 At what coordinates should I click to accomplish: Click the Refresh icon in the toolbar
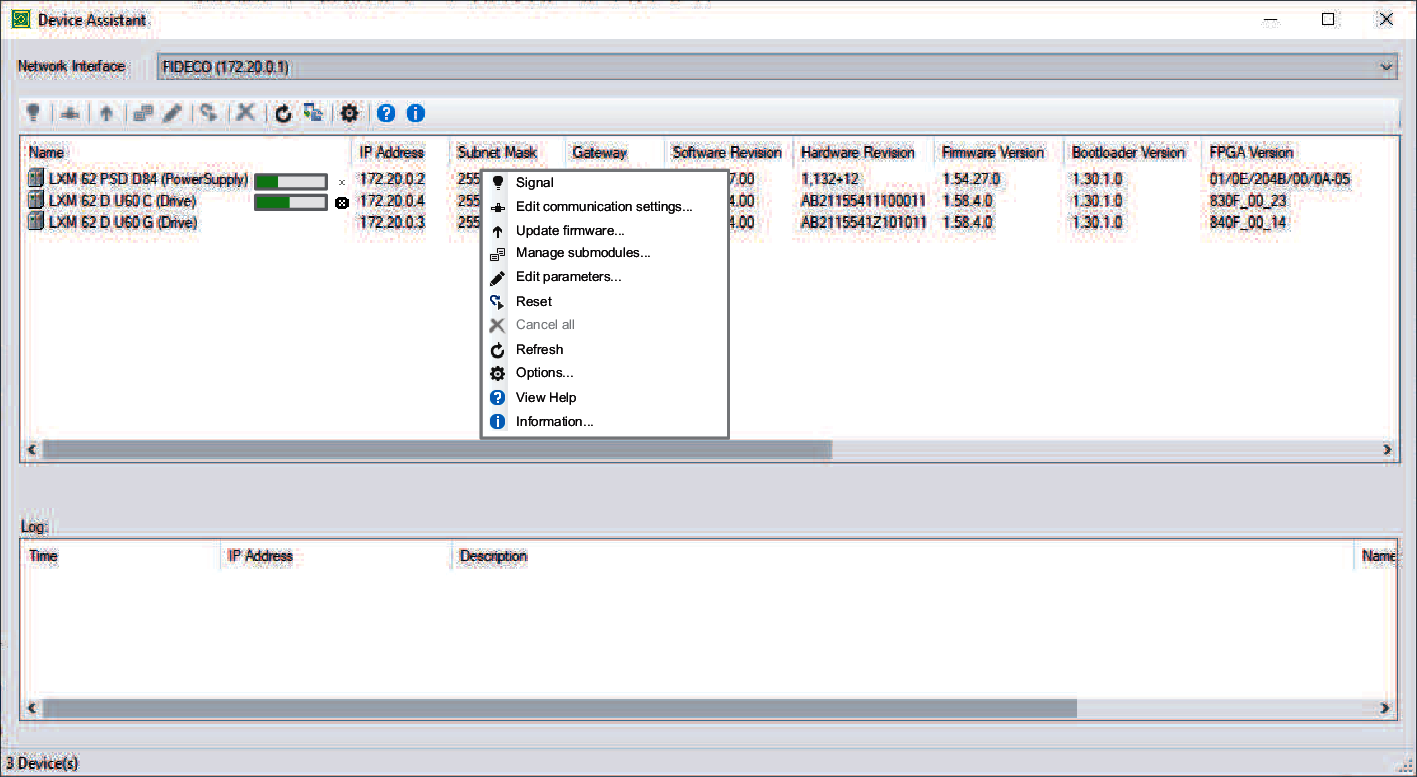pos(283,113)
